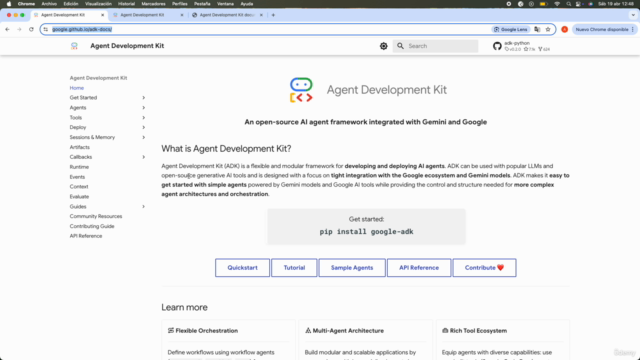The width and height of the screenshot is (640, 360).
Task: Click the Quickstart button
Action: pos(242,268)
